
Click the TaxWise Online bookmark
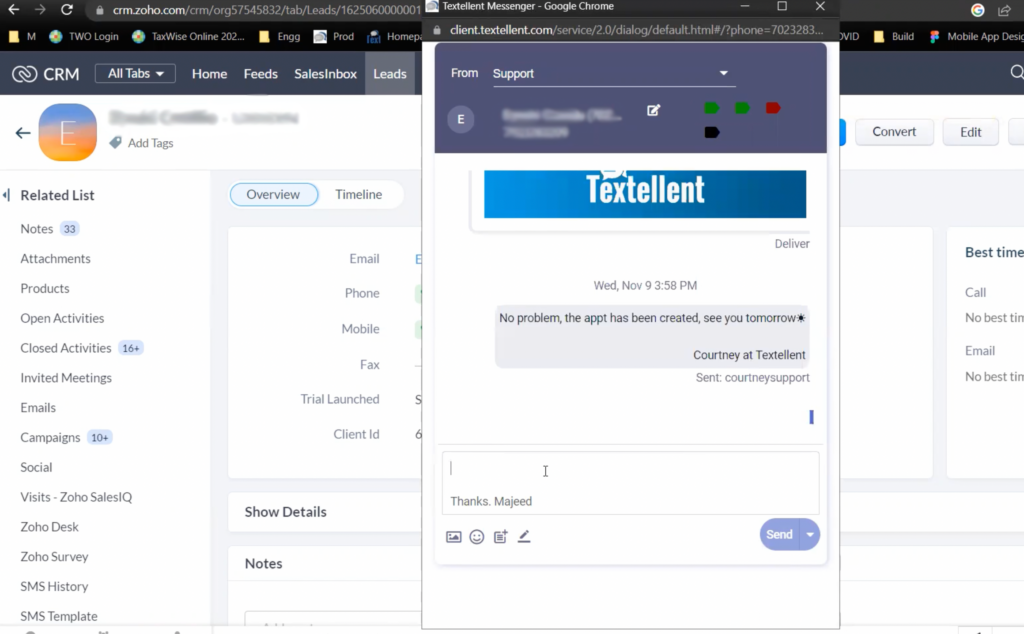(x=188, y=37)
